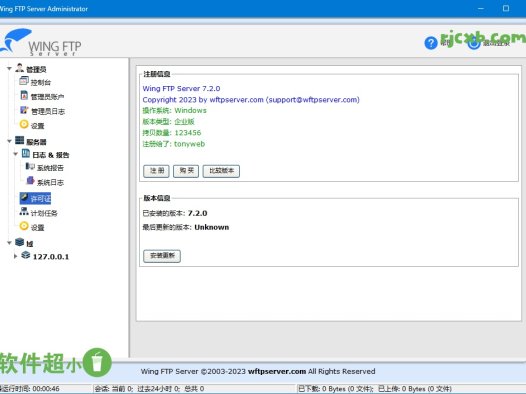The height and width of the screenshot is (394, 526).
Task: Click the 运行时间 00:00:46 status entry
Action: pos(30,389)
